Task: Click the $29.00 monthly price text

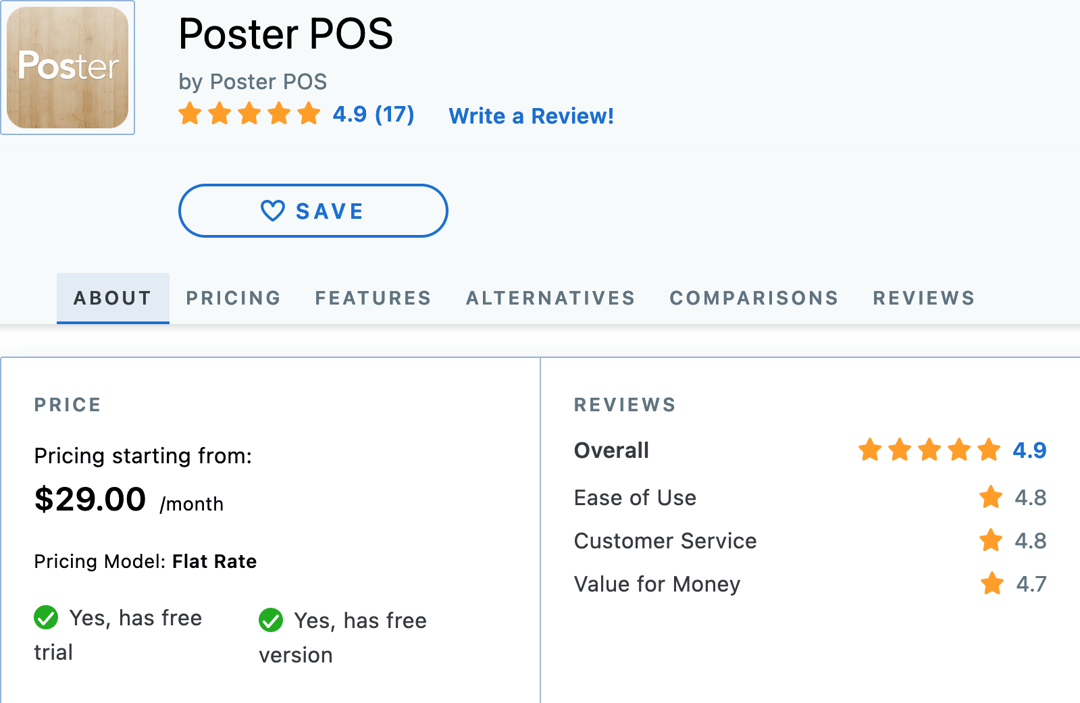Action: tap(91, 499)
